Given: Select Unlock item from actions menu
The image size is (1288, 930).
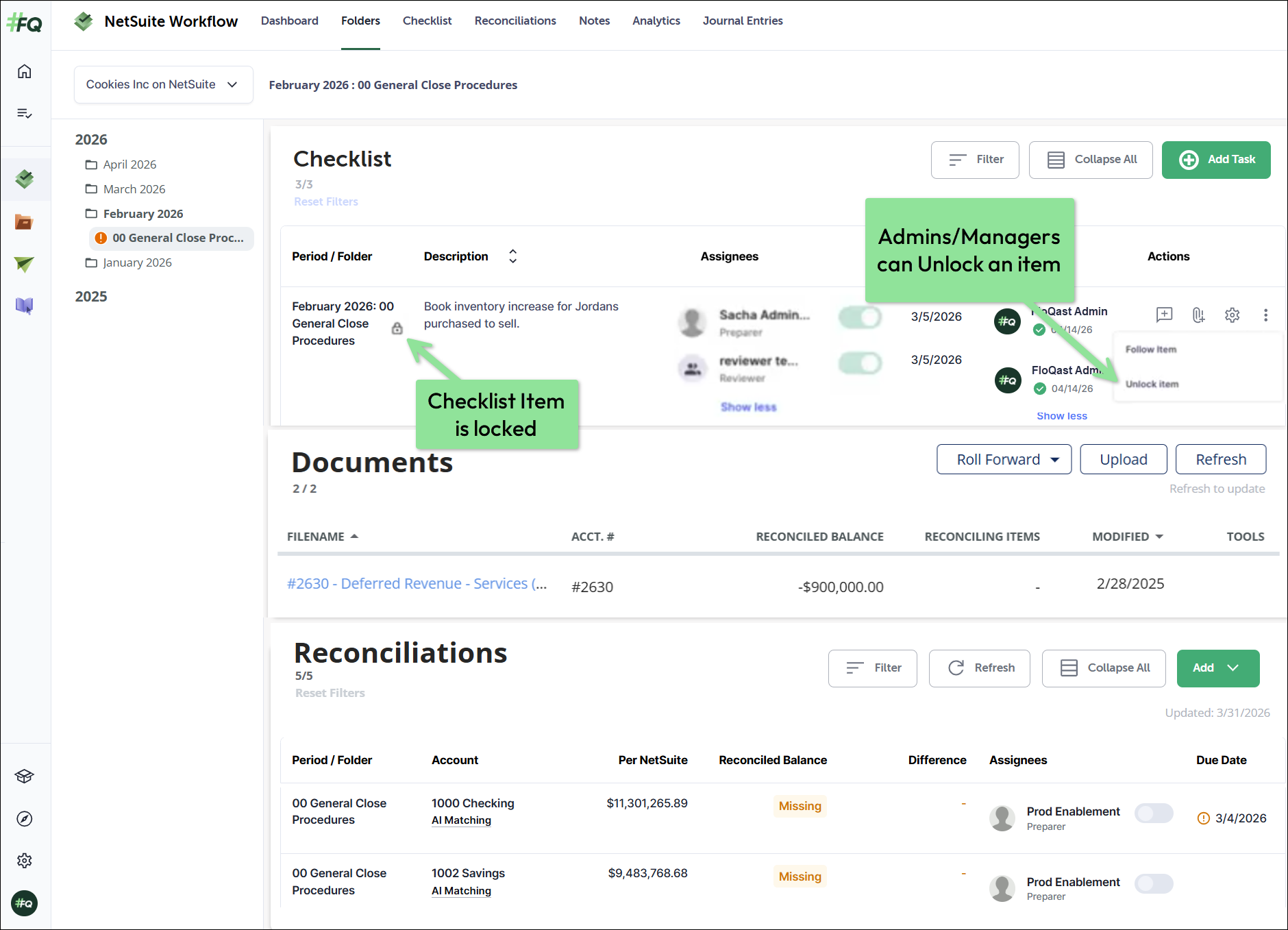Looking at the screenshot, I should tap(1152, 384).
